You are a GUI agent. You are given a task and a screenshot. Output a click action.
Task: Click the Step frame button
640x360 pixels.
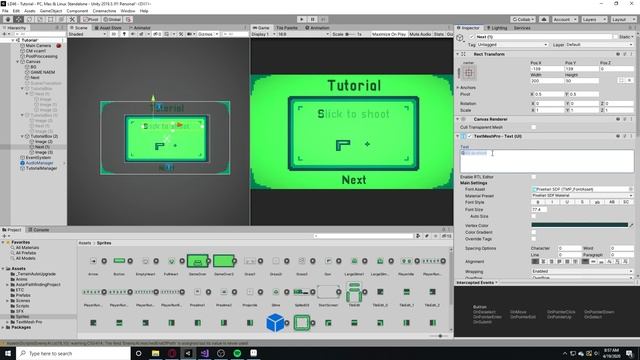323,19
